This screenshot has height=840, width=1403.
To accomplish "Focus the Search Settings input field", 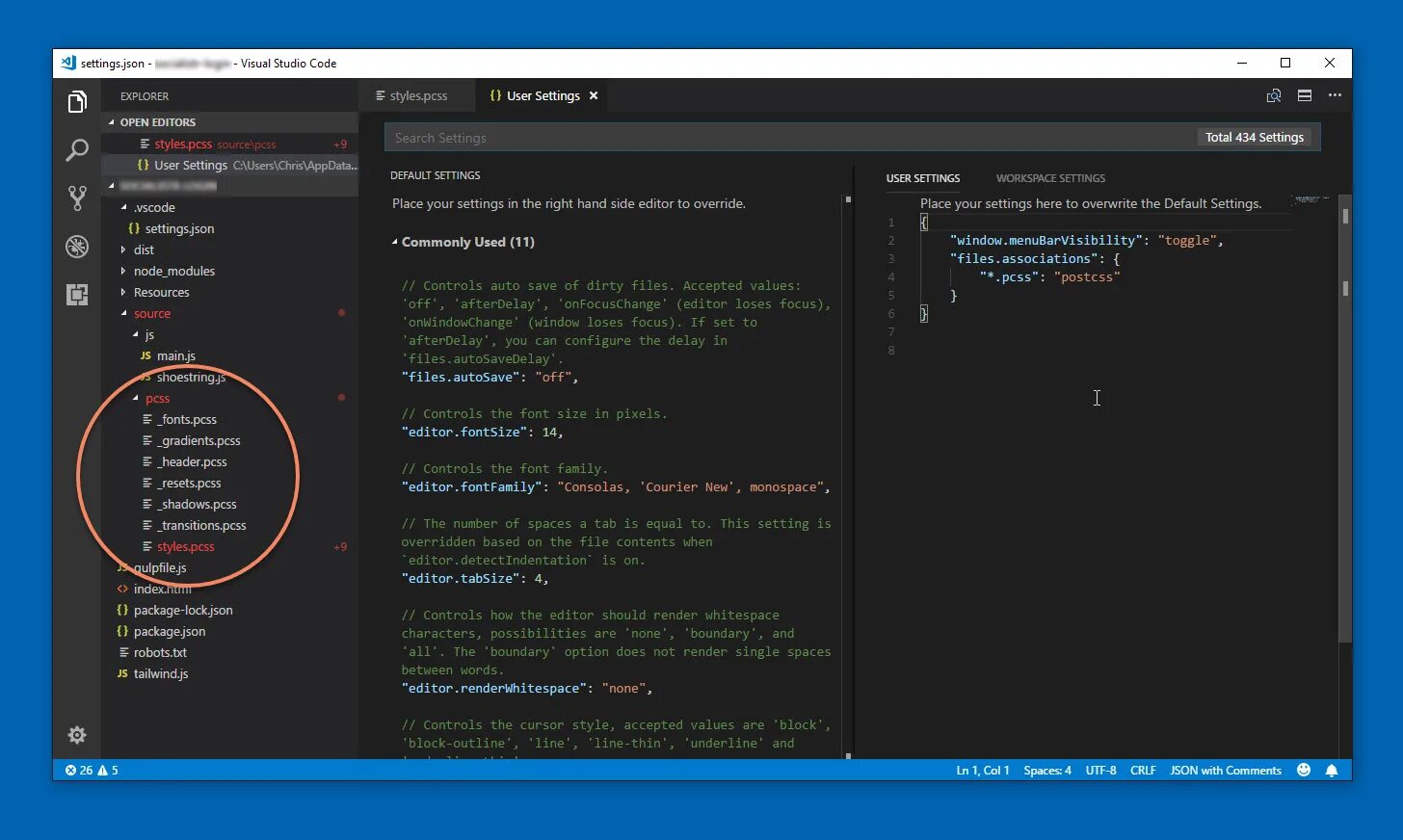I will pos(790,138).
